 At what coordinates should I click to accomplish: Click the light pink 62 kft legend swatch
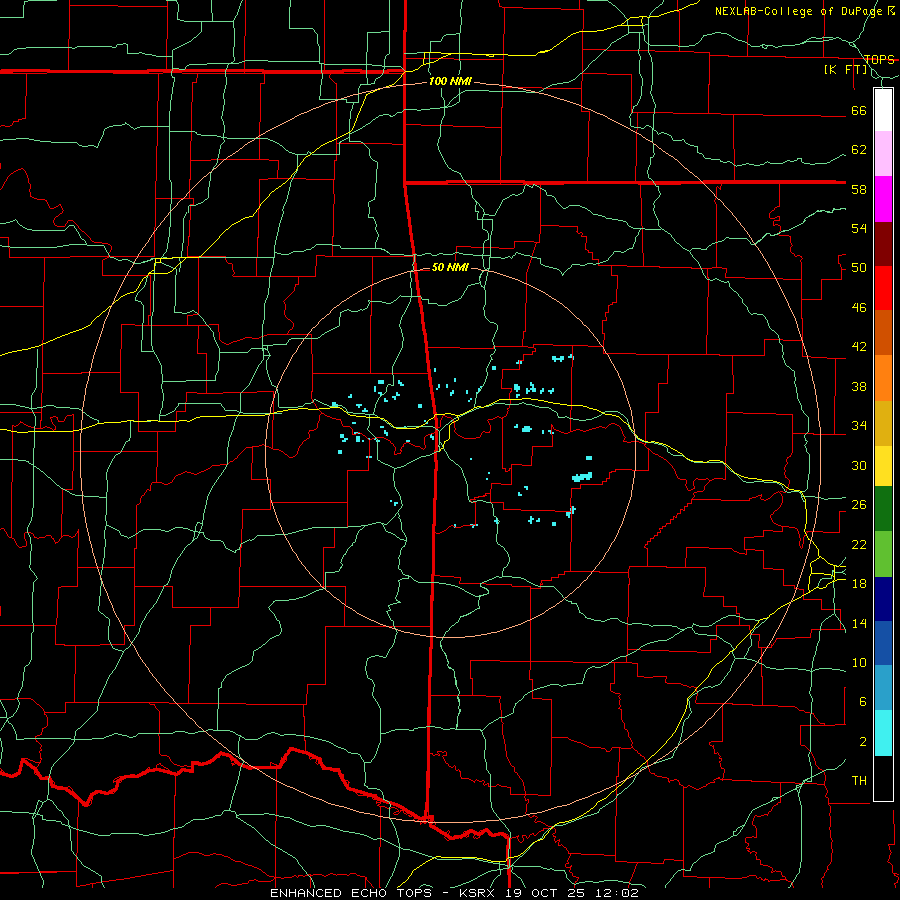[x=883, y=154]
